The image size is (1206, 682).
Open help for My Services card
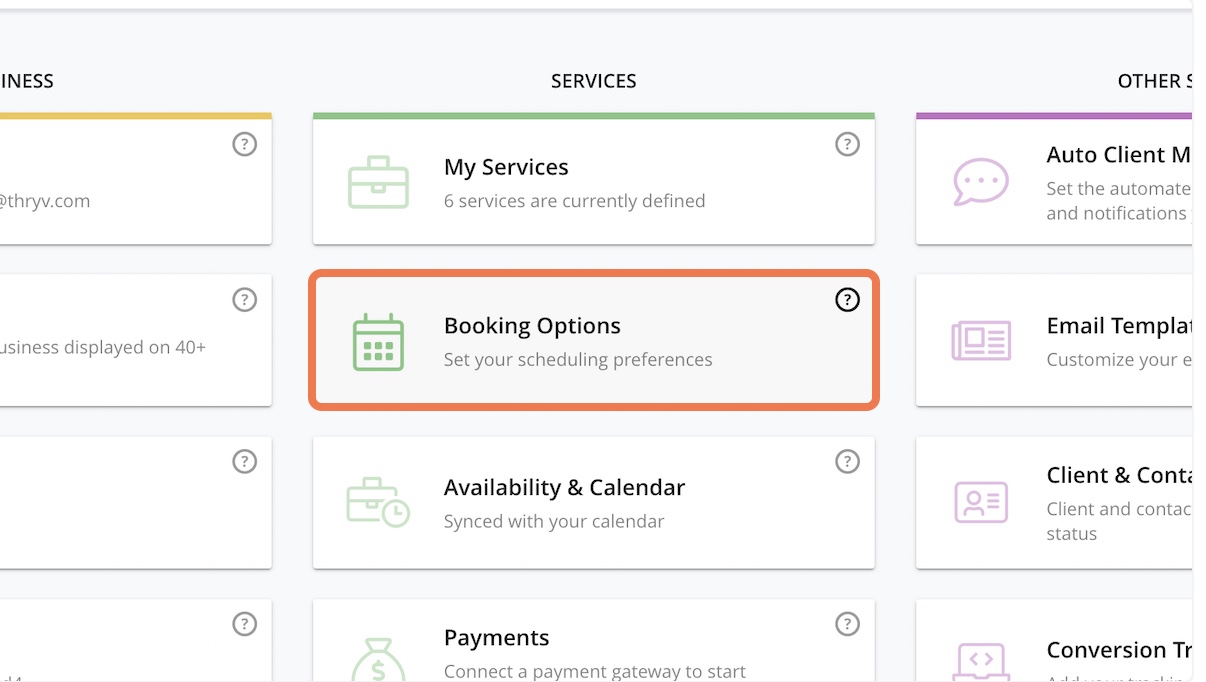point(847,144)
